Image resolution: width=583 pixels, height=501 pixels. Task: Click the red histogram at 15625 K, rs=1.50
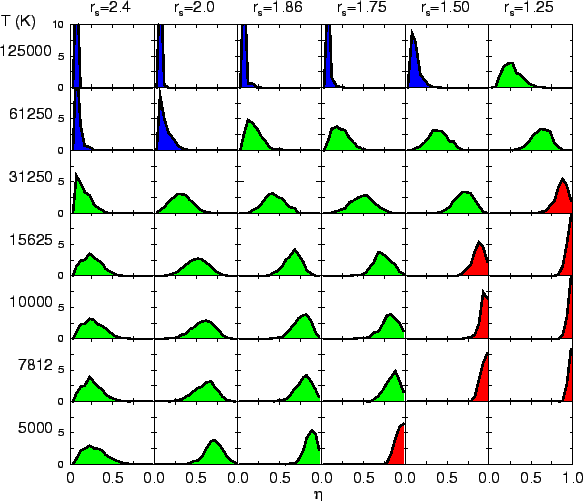[x=478, y=262]
